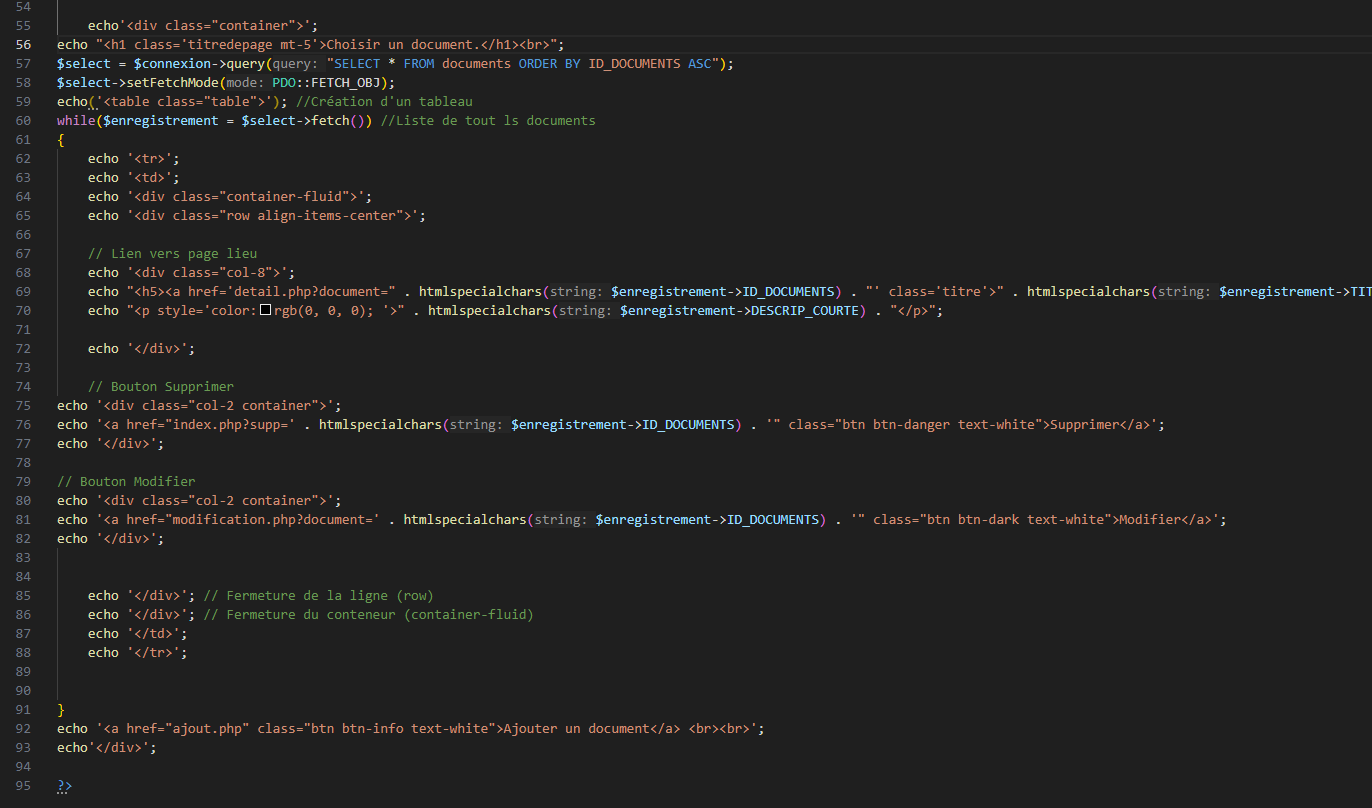
Task: Click the "detail.php?document=" href text
Action: 300,292
